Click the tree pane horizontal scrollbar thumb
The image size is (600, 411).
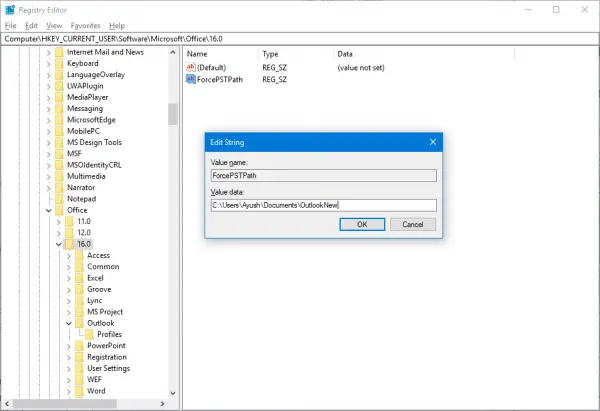[65, 404]
